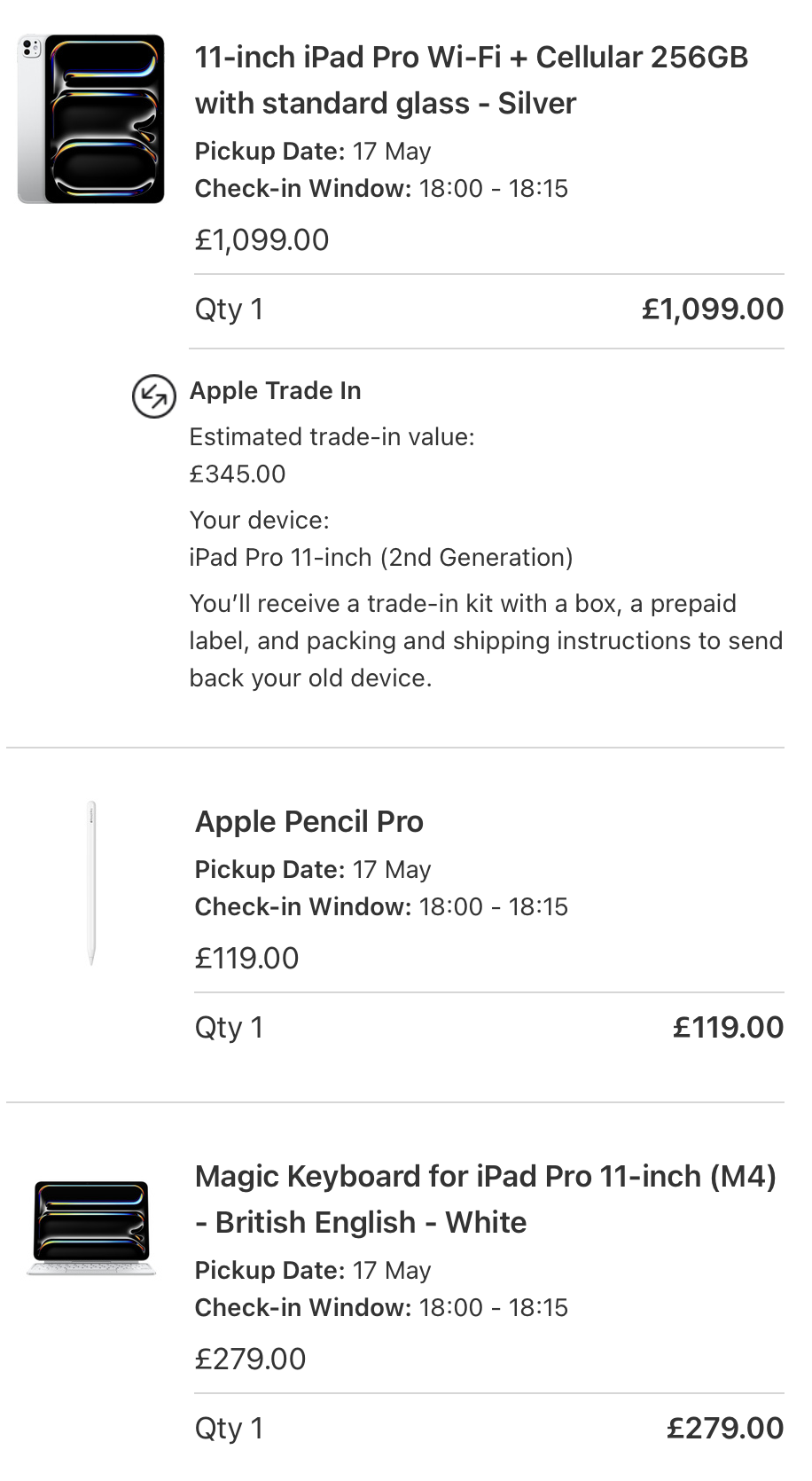Select the bold £279.00 keyboard line total
This screenshot has height=1481, width=812.
[725, 1429]
